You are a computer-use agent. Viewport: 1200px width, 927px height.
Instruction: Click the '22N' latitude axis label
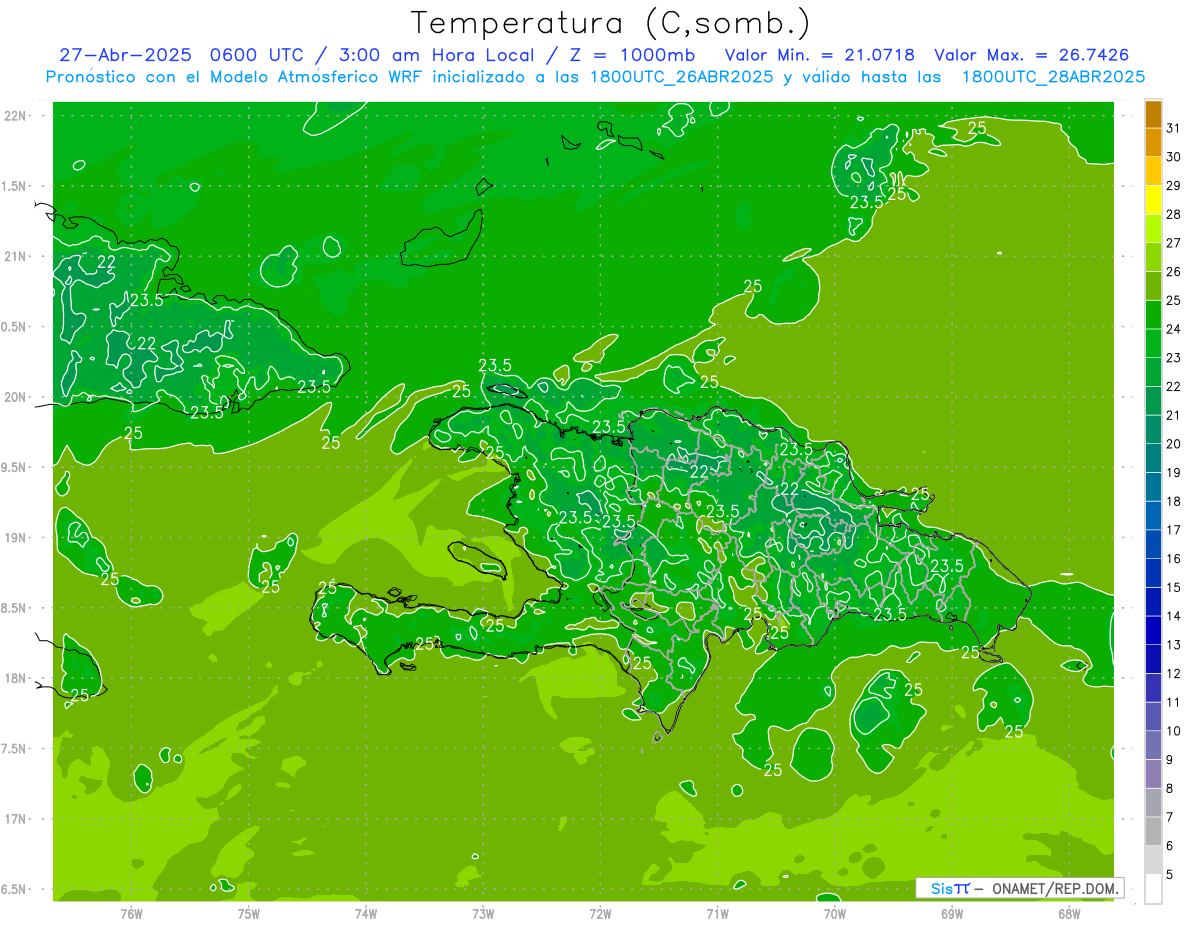tap(15, 116)
